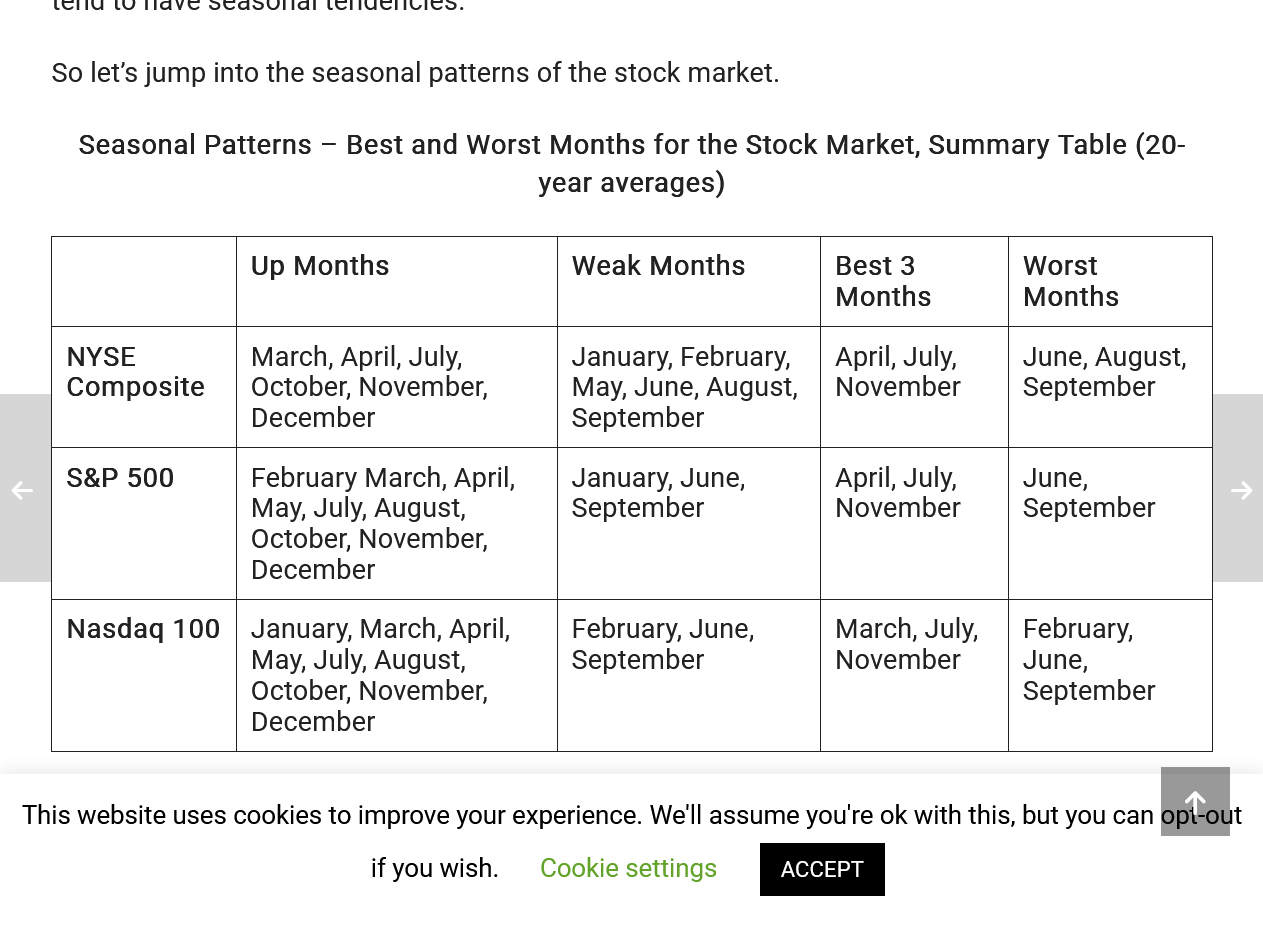Click the NYSE Composite worst months cell
This screenshot has height=925, width=1263.
[x=1110, y=387]
